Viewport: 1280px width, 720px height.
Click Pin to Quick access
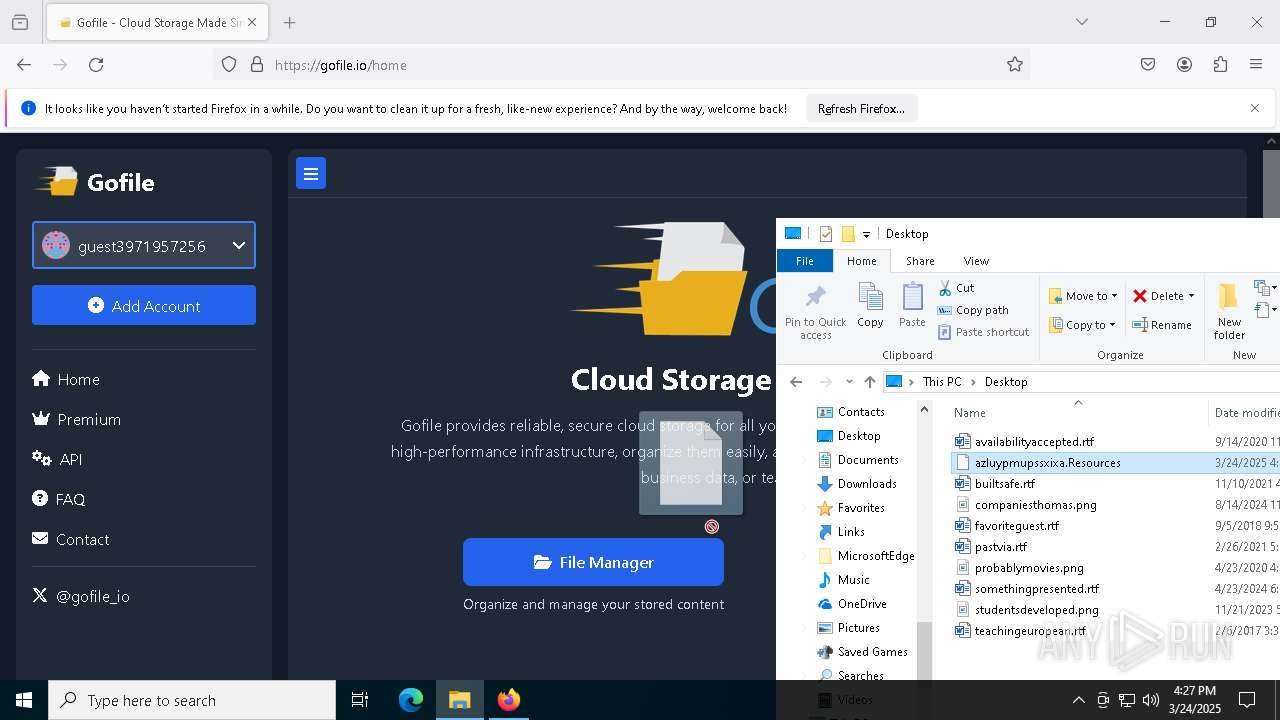815,312
